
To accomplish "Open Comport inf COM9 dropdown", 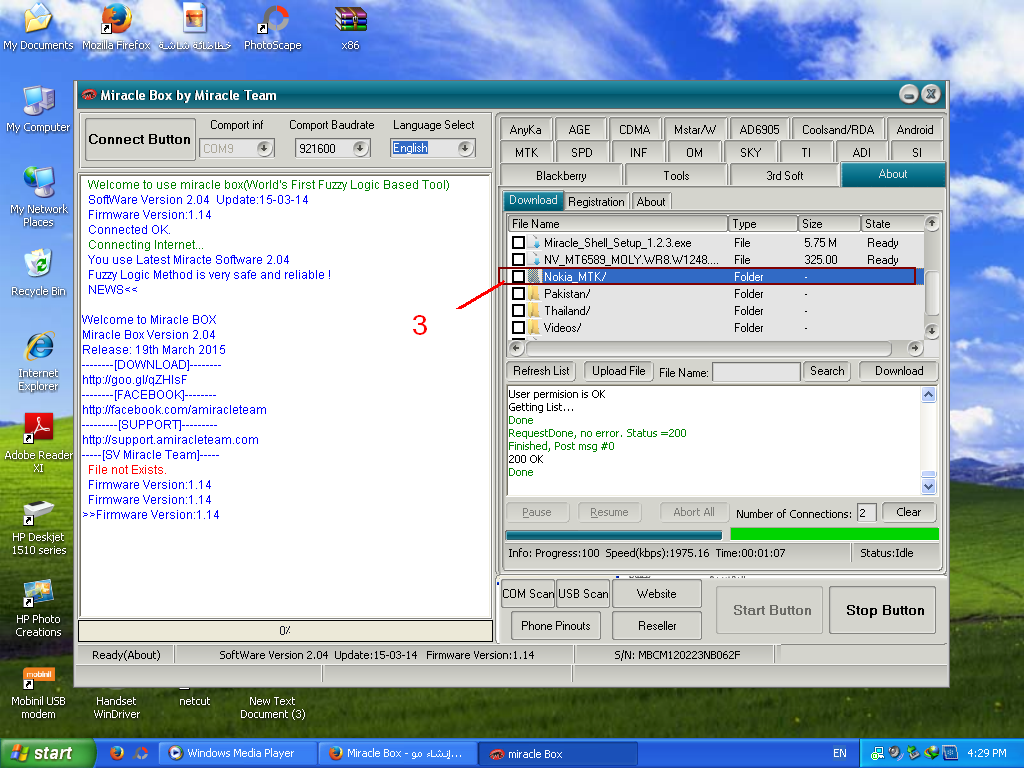I will point(264,148).
